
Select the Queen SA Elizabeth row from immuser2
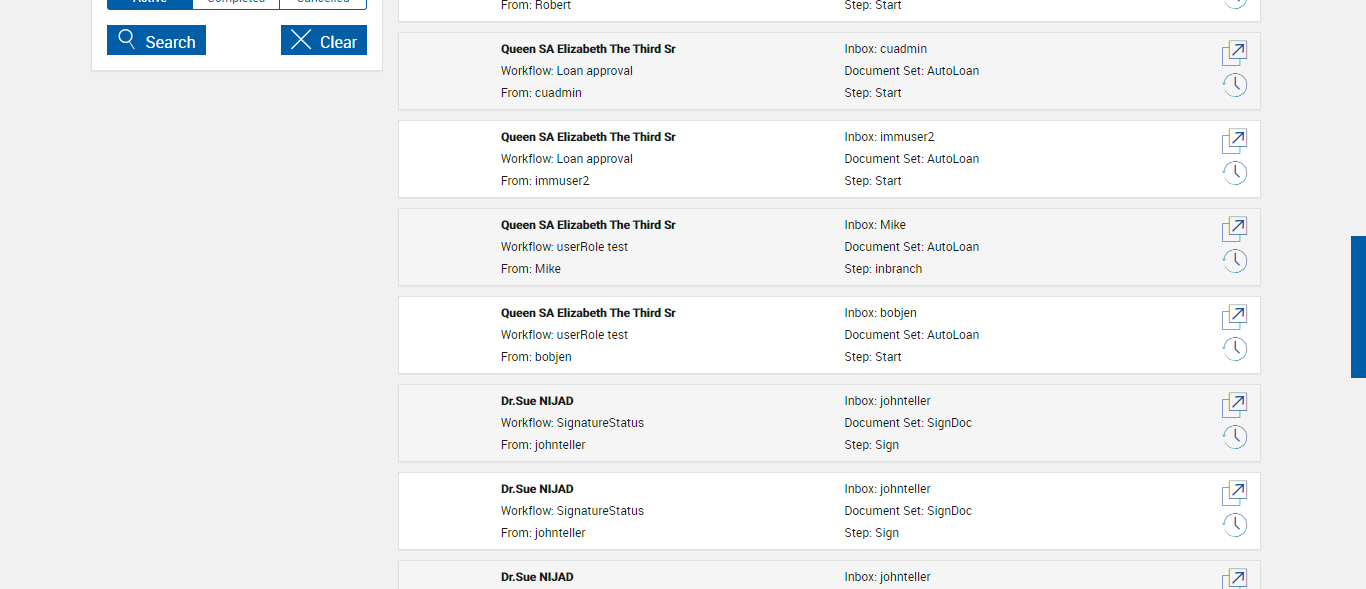point(700,159)
